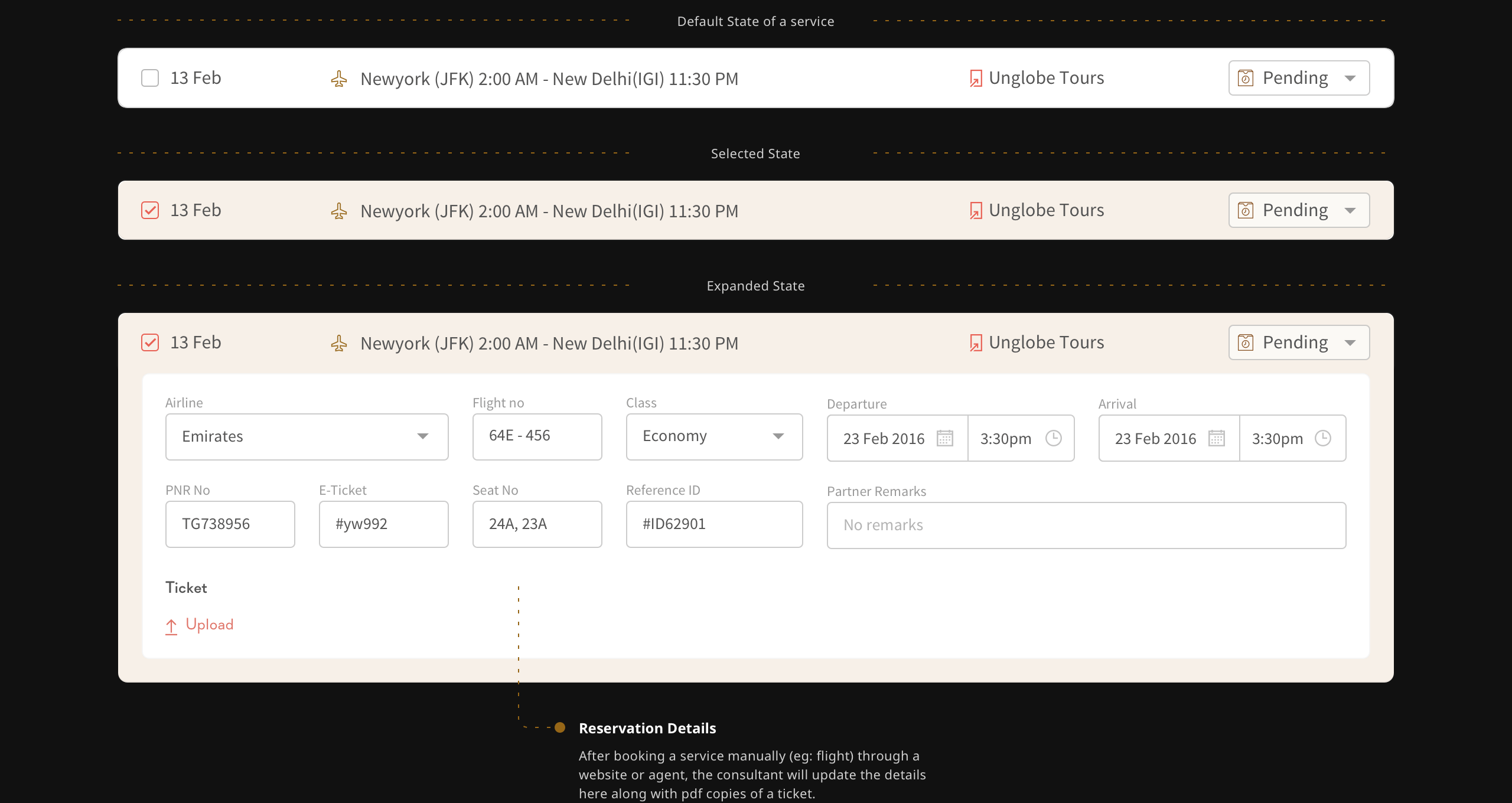
Task: Click the PNR No field TG738956
Action: [x=230, y=524]
